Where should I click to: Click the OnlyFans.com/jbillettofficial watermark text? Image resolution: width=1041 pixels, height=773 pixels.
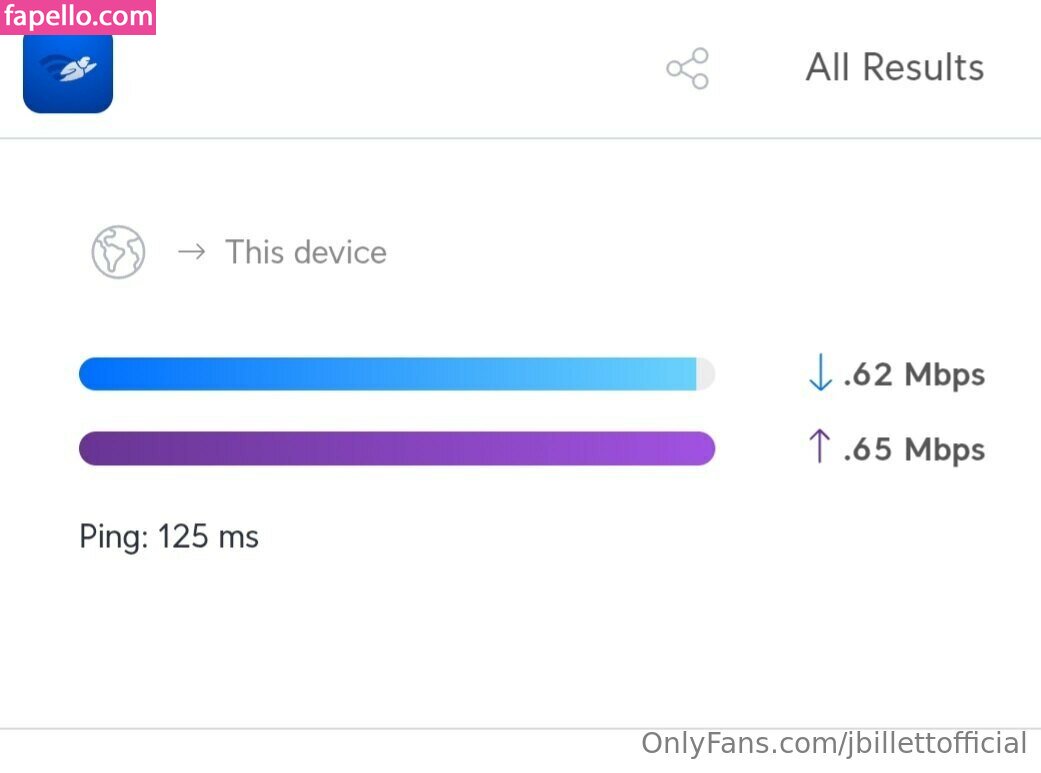[834, 744]
